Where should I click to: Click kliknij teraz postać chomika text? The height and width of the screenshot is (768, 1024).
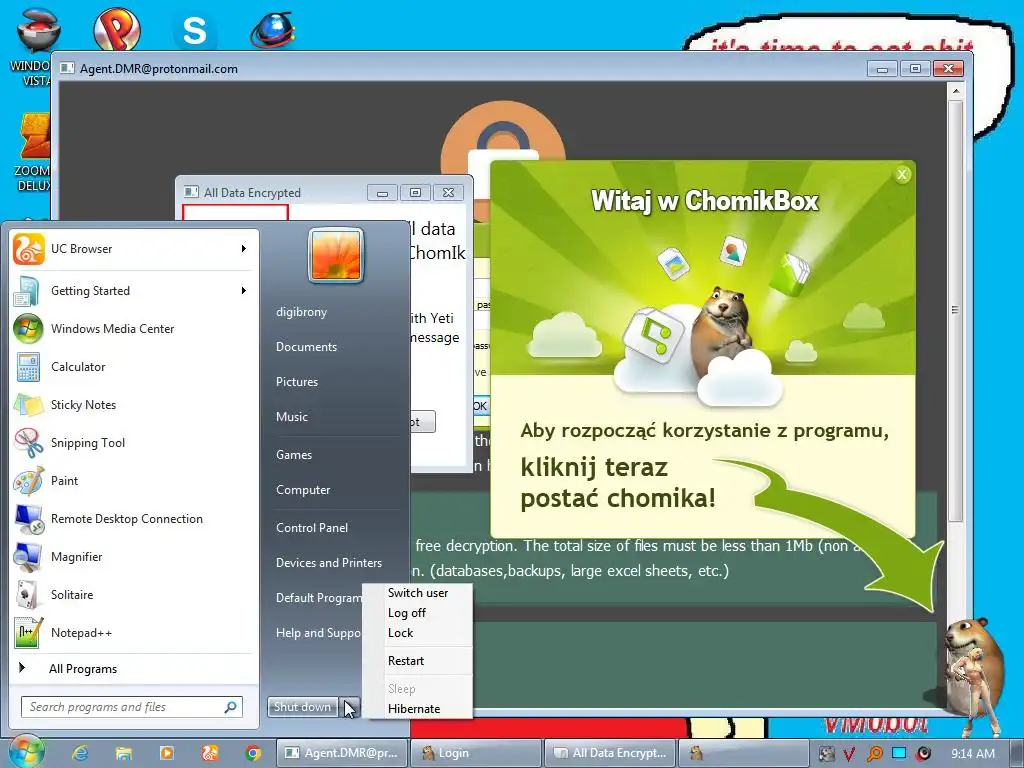(x=618, y=483)
